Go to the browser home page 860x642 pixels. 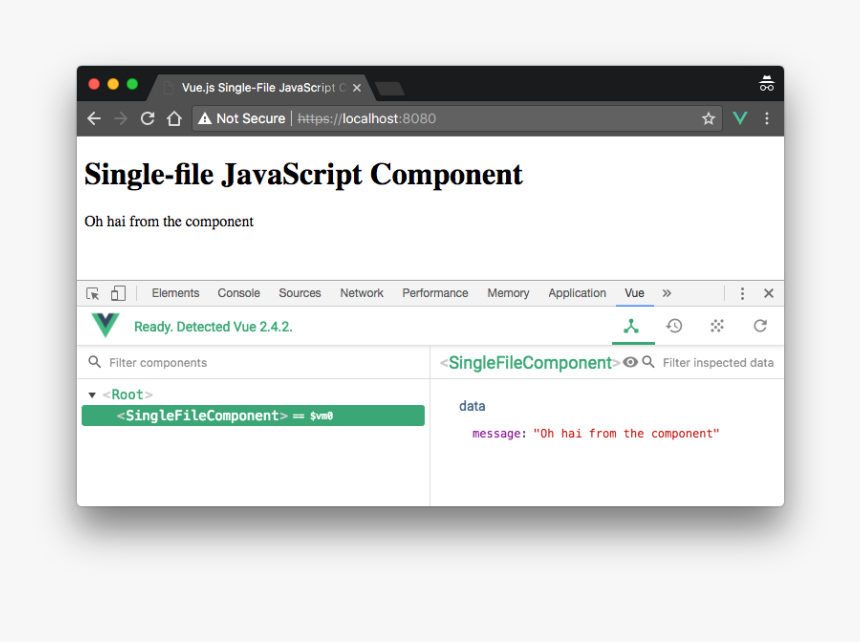pos(174,118)
